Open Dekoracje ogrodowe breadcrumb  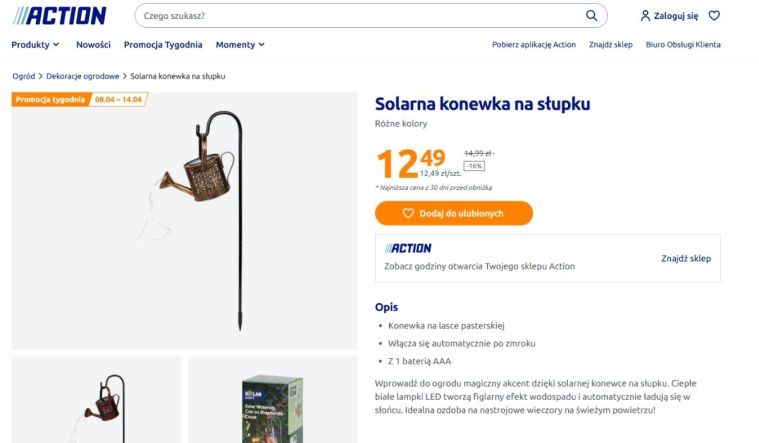coord(82,76)
